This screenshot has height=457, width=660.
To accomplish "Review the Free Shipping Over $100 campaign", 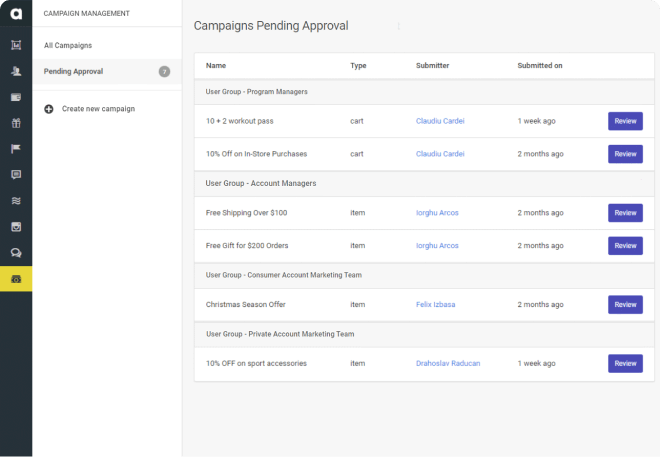I will [625, 213].
